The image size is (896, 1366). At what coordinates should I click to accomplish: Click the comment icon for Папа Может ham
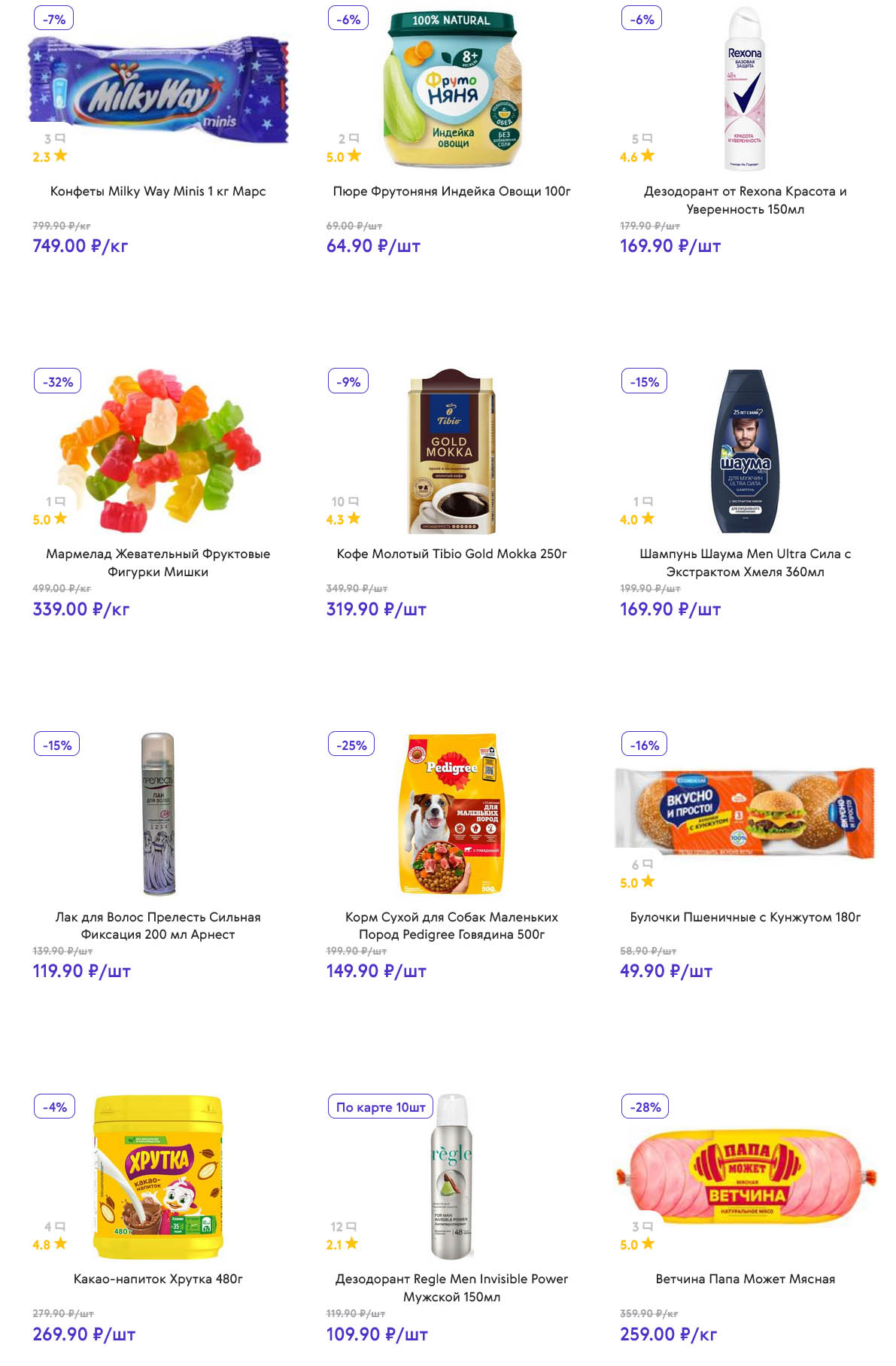(648, 1227)
